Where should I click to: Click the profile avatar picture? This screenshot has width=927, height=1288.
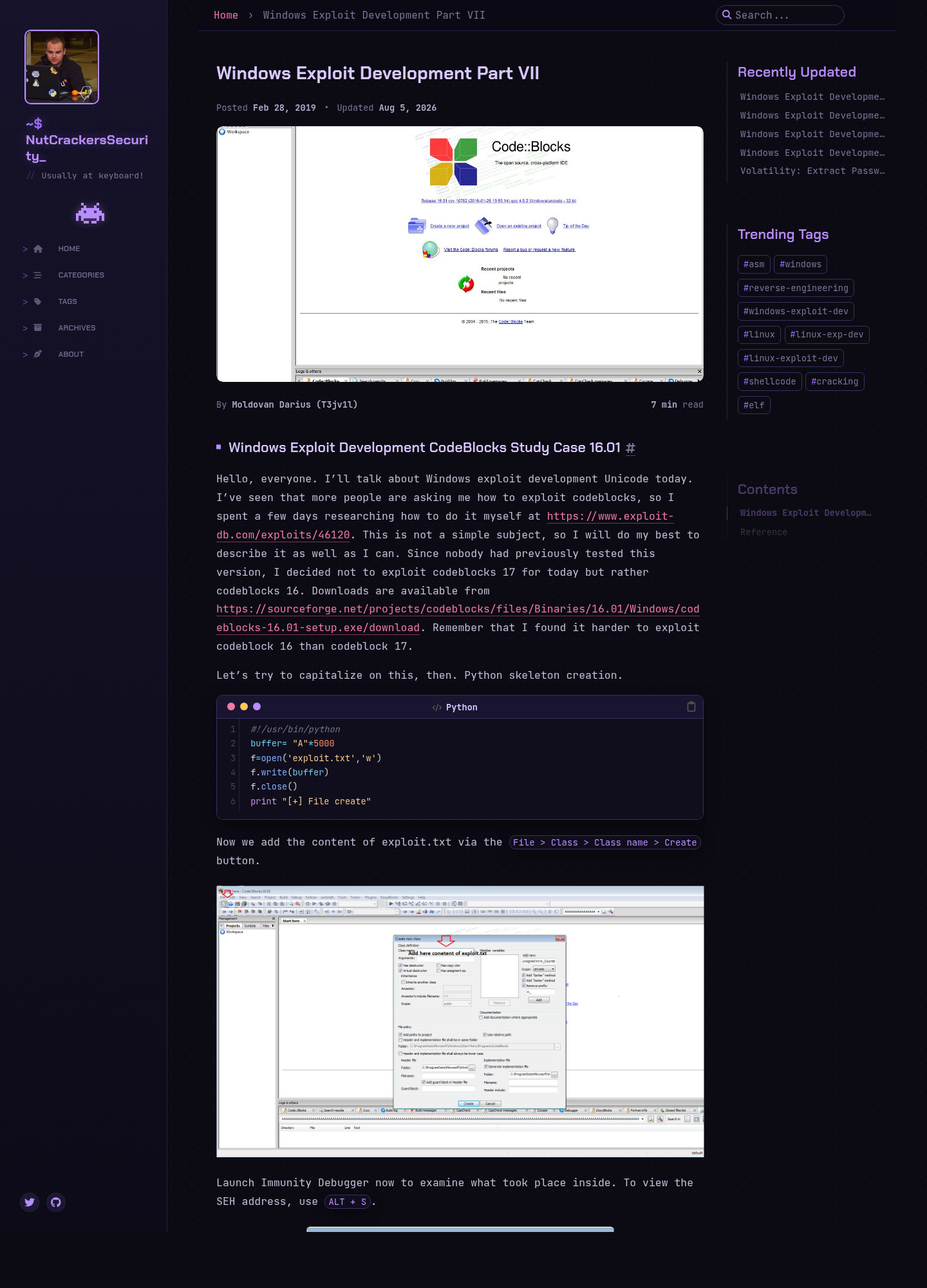click(x=62, y=67)
